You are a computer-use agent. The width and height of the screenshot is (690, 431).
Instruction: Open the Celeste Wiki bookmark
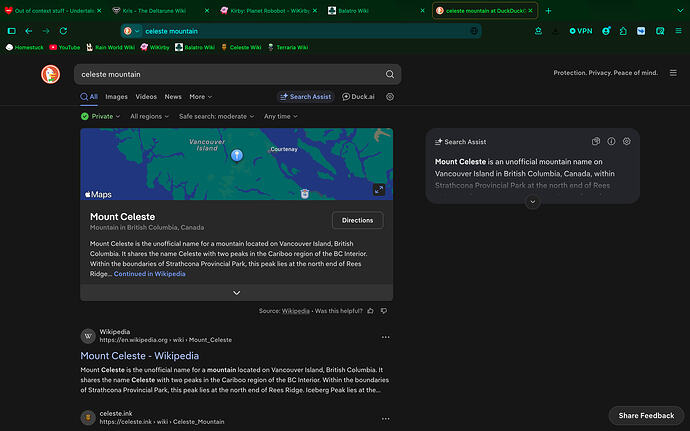pyautogui.click(x=241, y=48)
